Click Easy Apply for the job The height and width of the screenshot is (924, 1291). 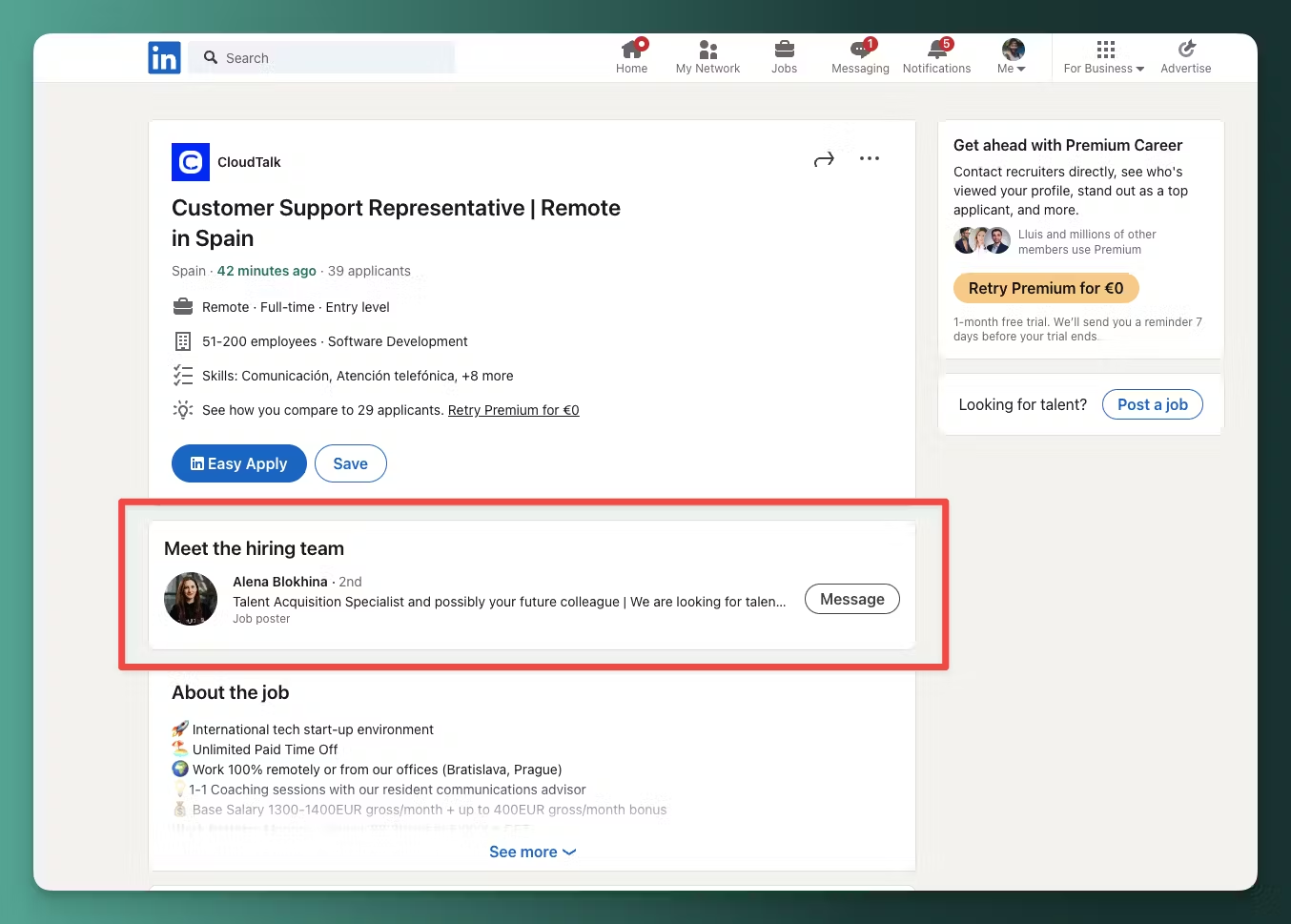[x=238, y=463]
